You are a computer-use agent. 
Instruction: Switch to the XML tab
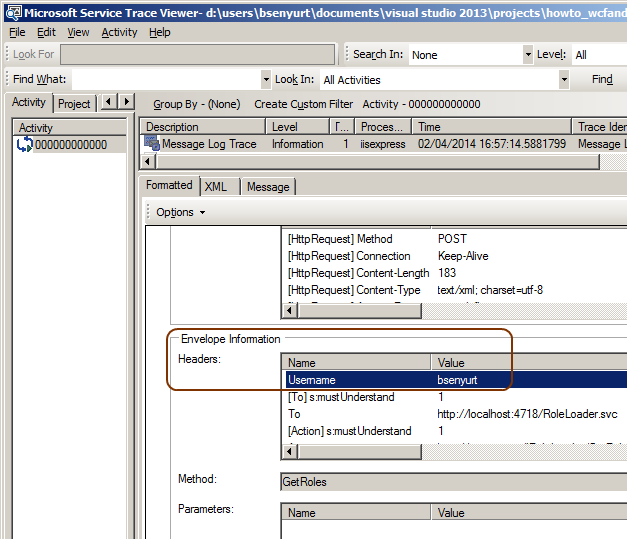(x=215, y=187)
